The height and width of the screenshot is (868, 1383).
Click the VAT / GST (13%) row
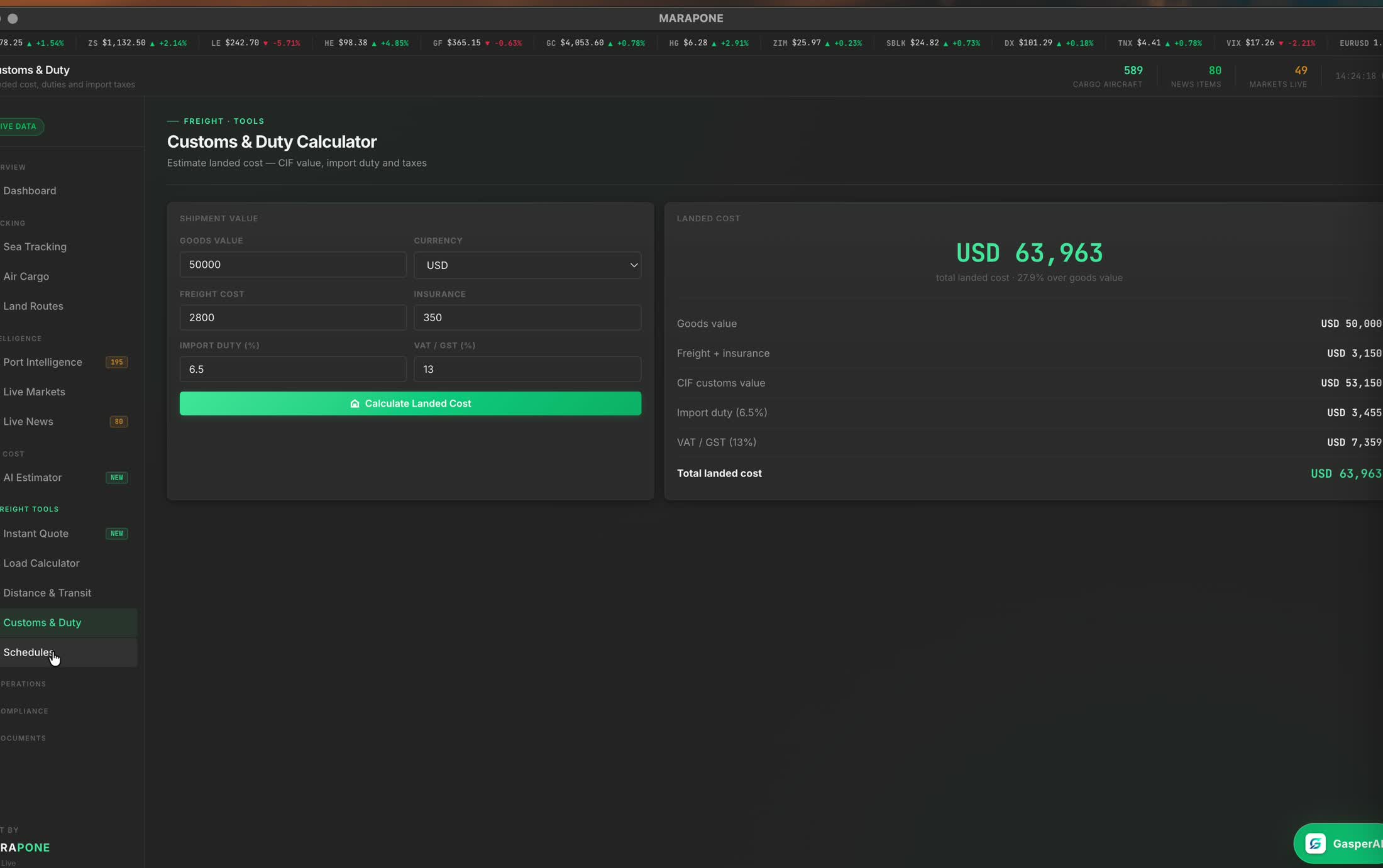1029,442
